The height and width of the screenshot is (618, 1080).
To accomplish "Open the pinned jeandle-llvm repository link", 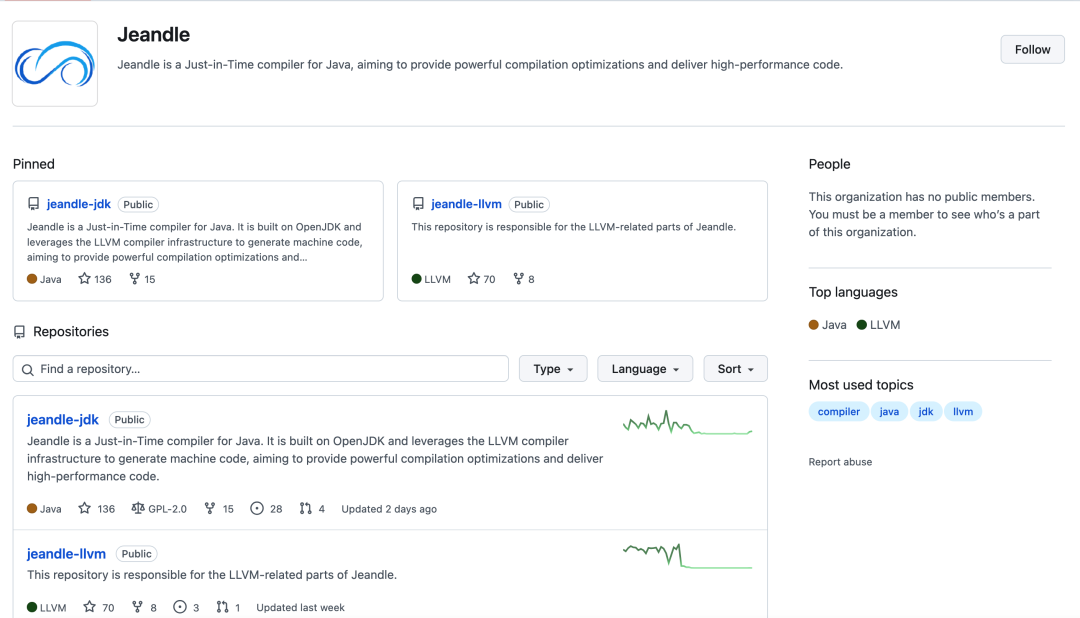I will [x=465, y=204].
